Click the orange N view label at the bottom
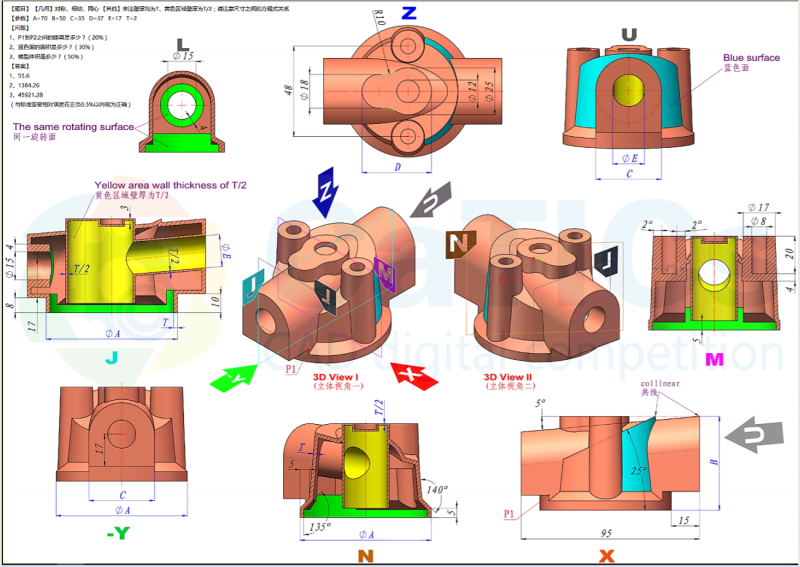800x567 pixels. [x=365, y=556]
